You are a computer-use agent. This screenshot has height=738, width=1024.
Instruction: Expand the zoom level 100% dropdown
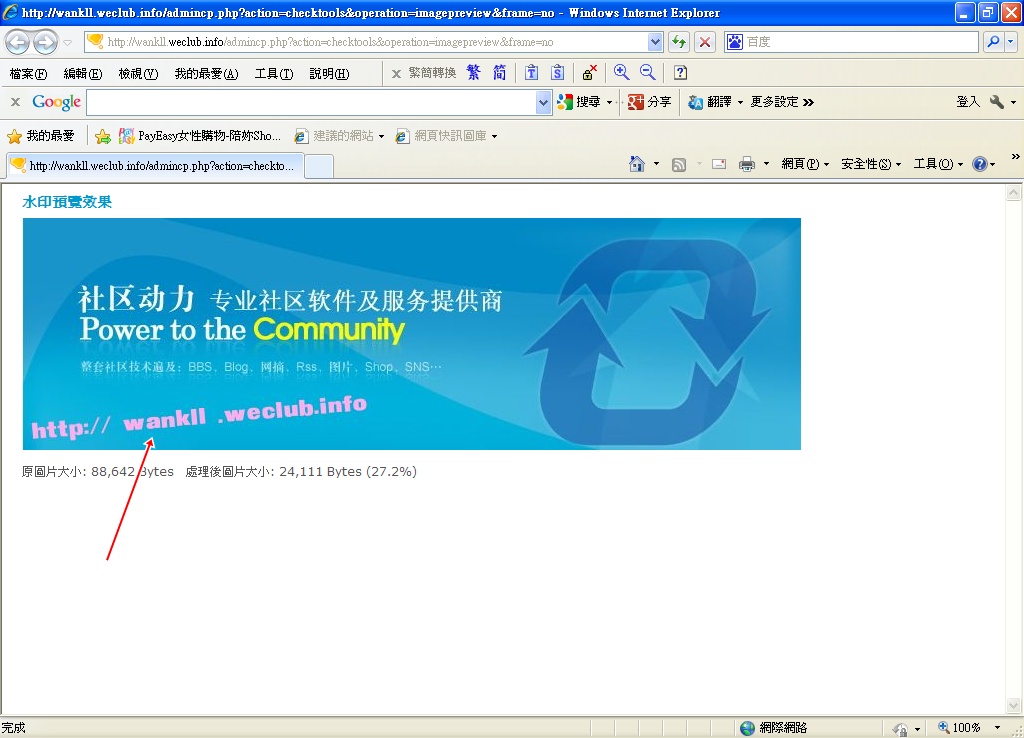tap(997, 728)
